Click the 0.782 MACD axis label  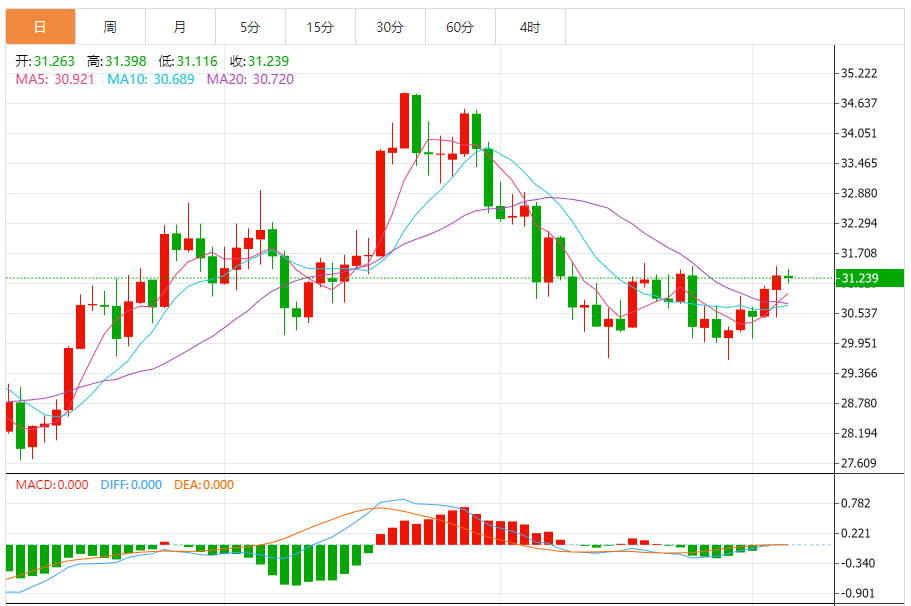[856, 503]
